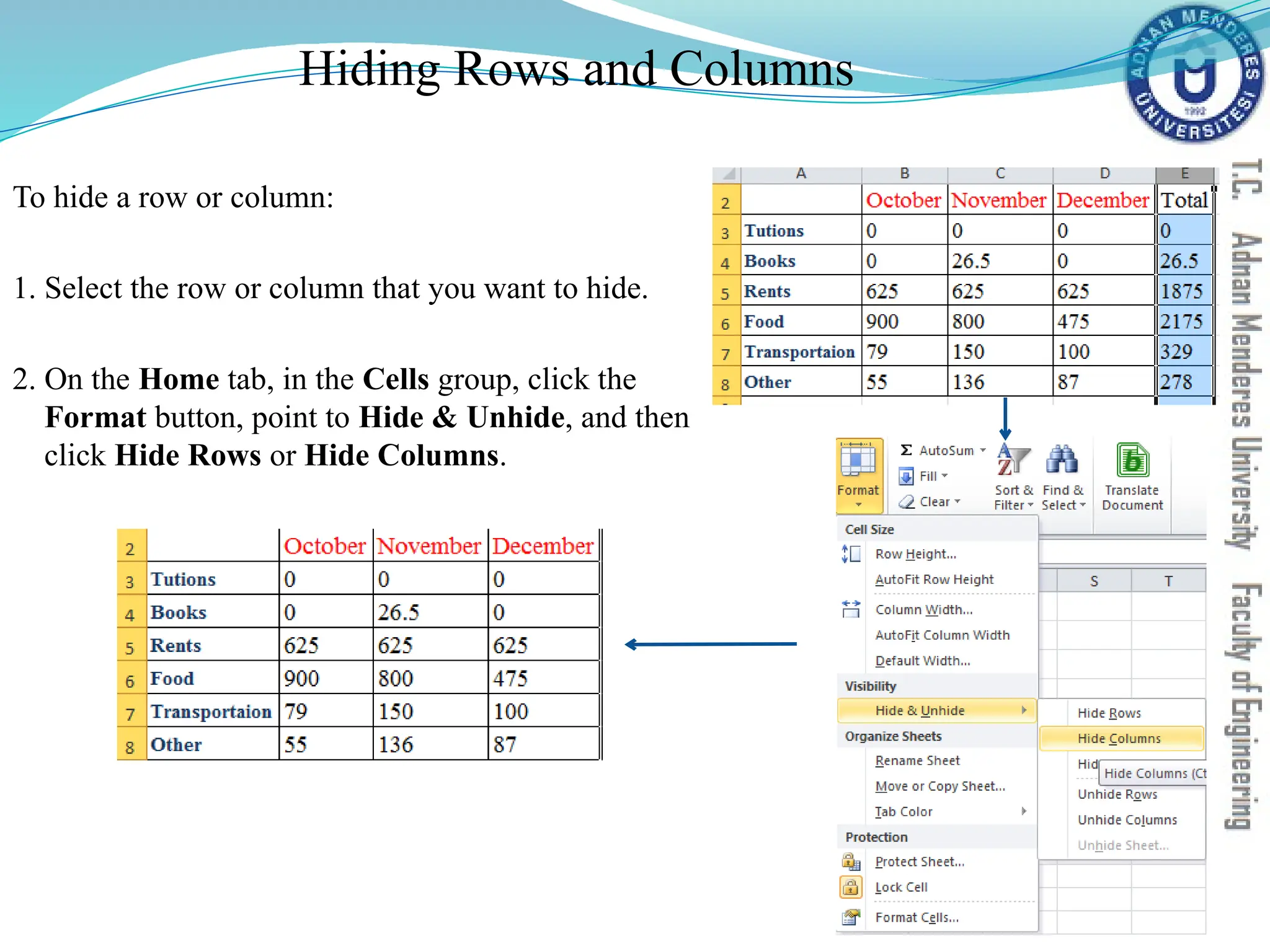
Task: Choose Column Width... menu item
Action: point(937,610)
